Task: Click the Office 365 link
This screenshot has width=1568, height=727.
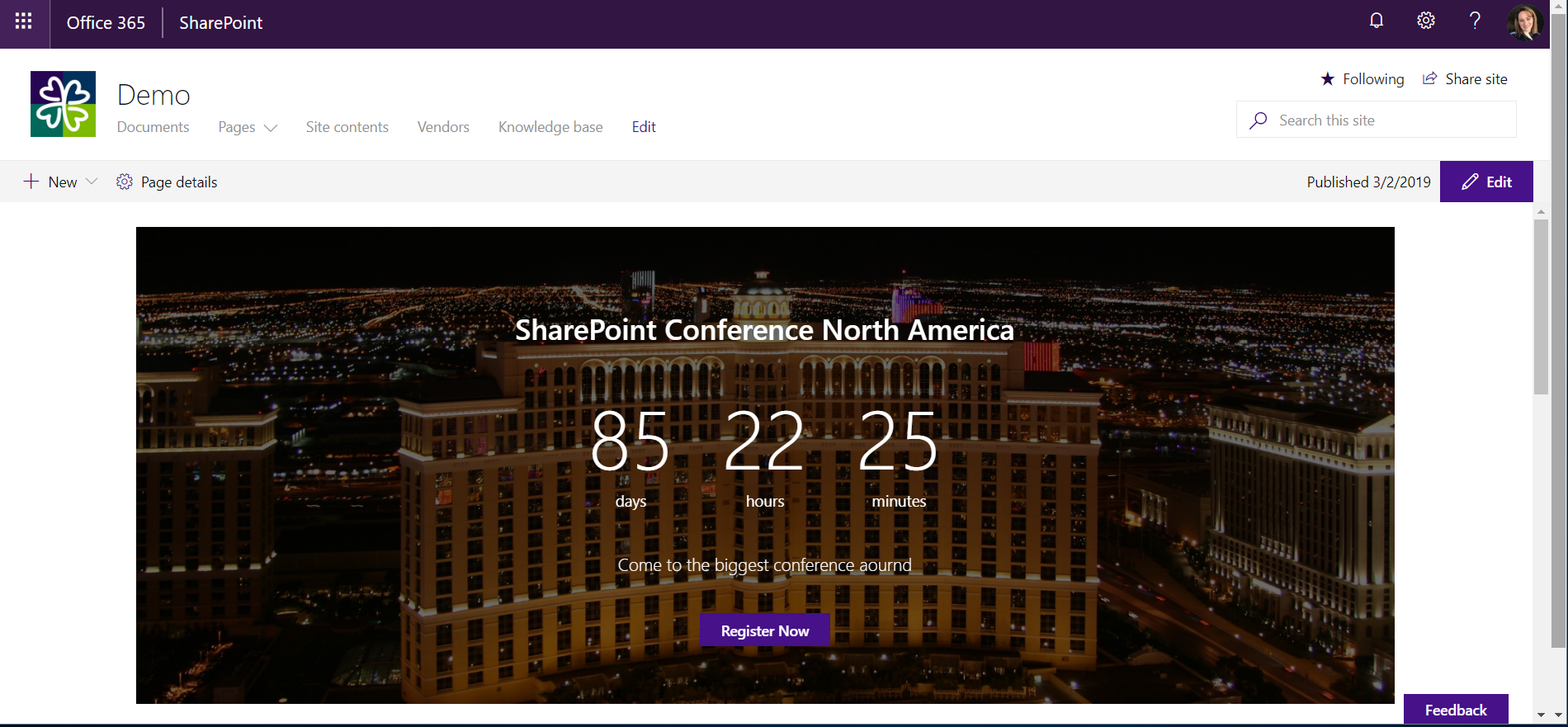Action: [106, 23]
